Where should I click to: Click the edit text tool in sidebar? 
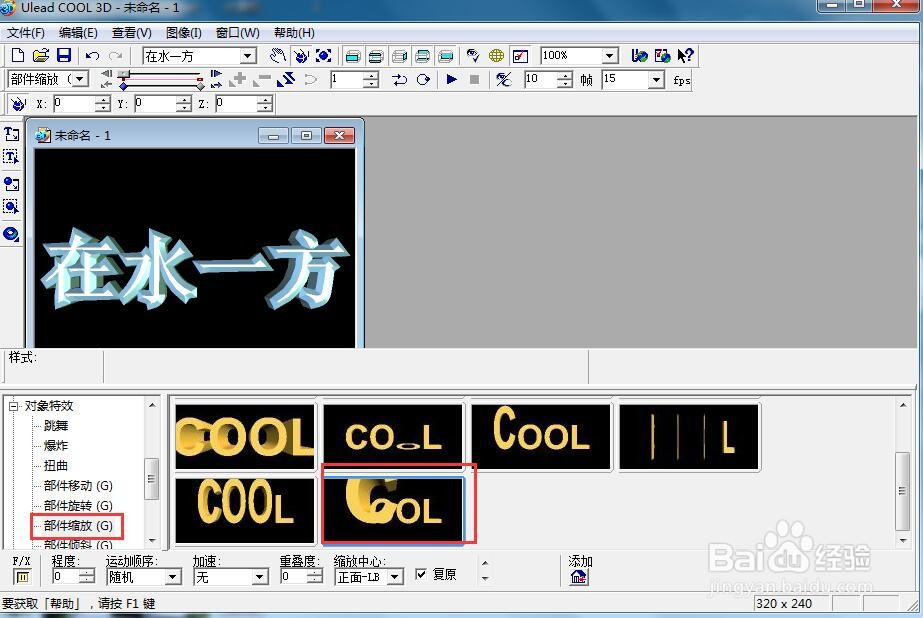point(11,157)
